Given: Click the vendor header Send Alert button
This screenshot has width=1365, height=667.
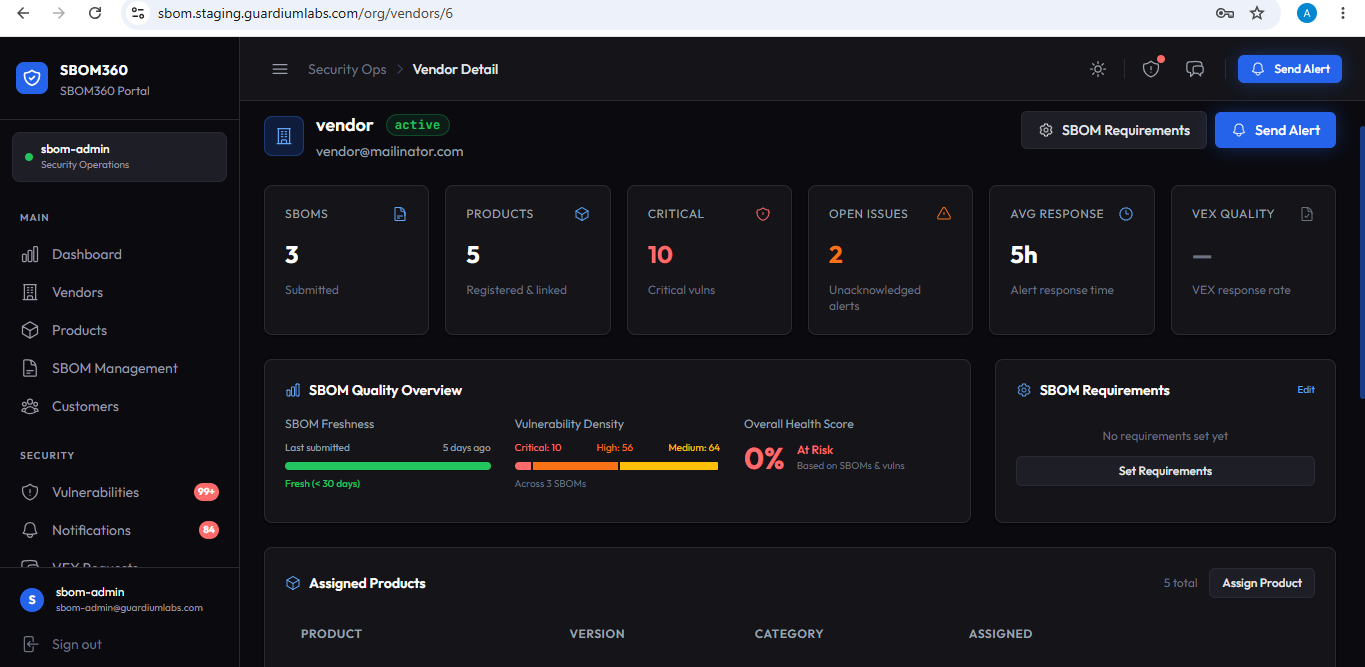Looking at the screenshot, I should point(1275,130).
